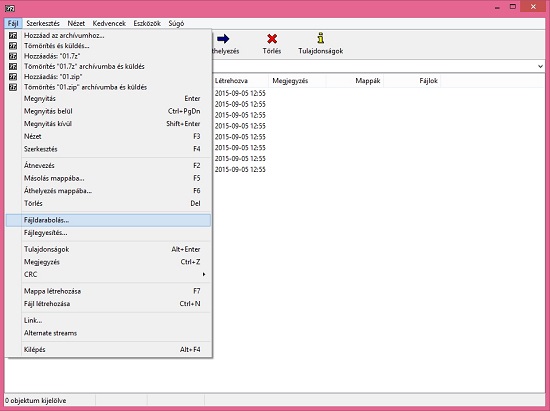Click the 7-Zip icon beside 'Hozzáadás: "01.zip"'
Image resolution: width=550 pixels, height=411 pixels.
13,76
